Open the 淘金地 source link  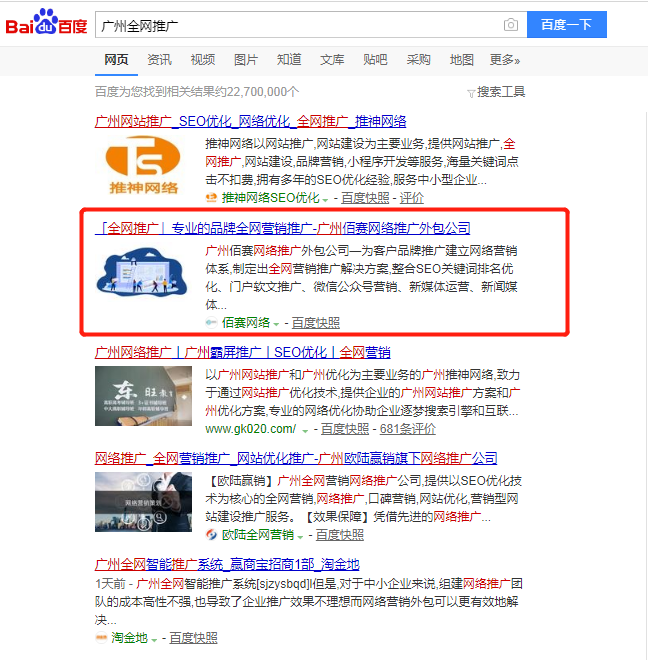pos(129,638)
